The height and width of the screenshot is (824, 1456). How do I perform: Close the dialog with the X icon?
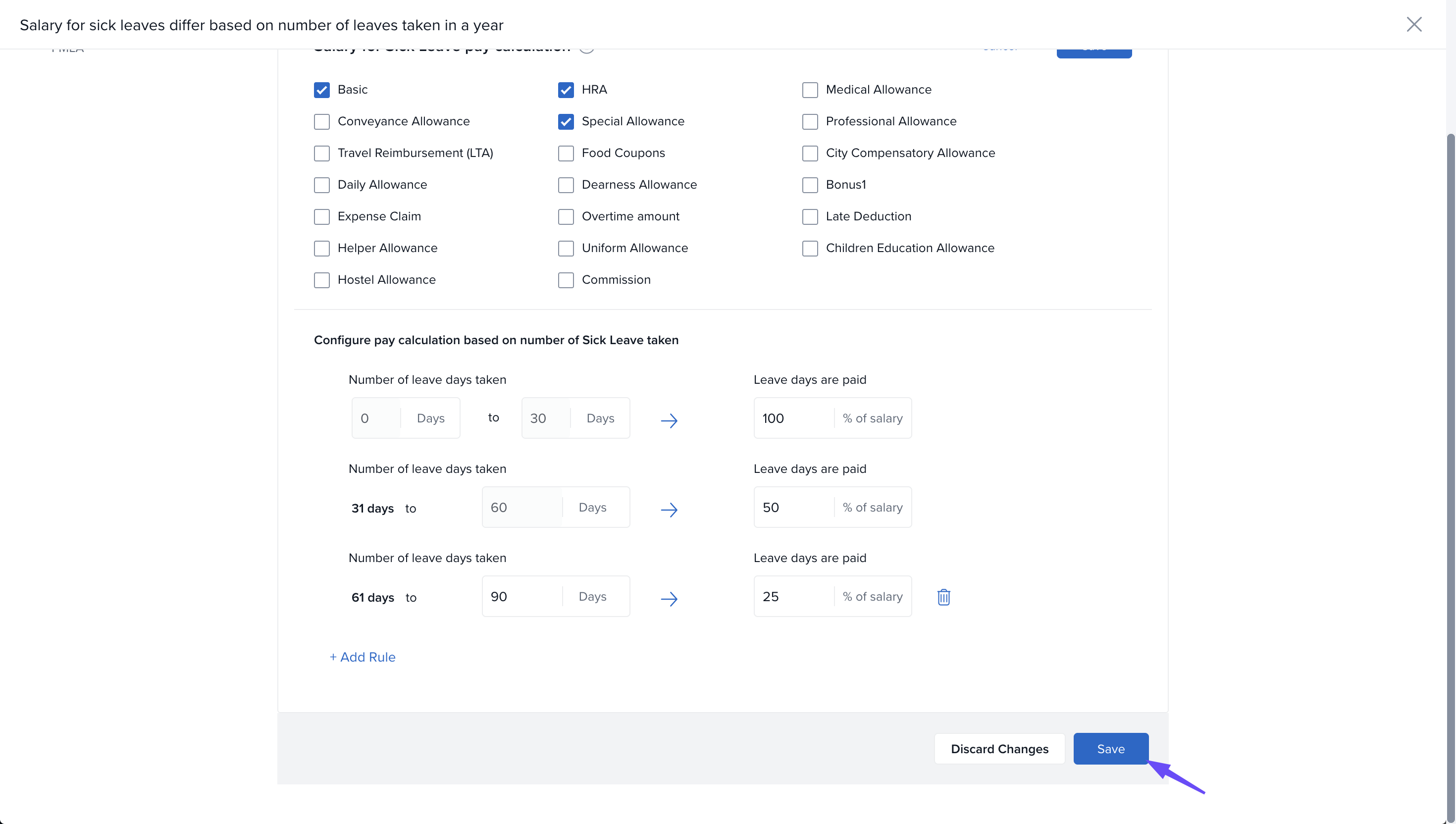[1413, 24]
